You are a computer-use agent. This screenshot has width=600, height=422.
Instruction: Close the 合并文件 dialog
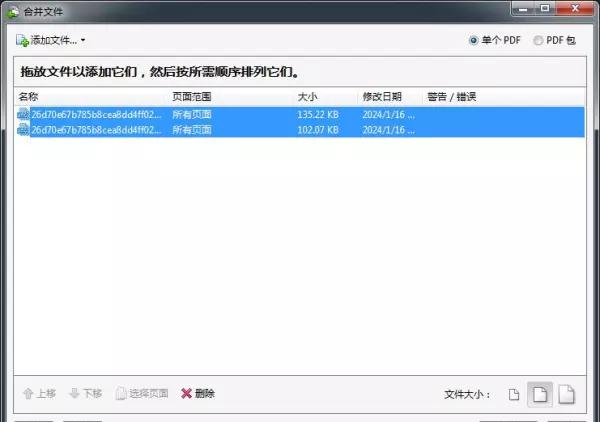(x=575, y=8)
